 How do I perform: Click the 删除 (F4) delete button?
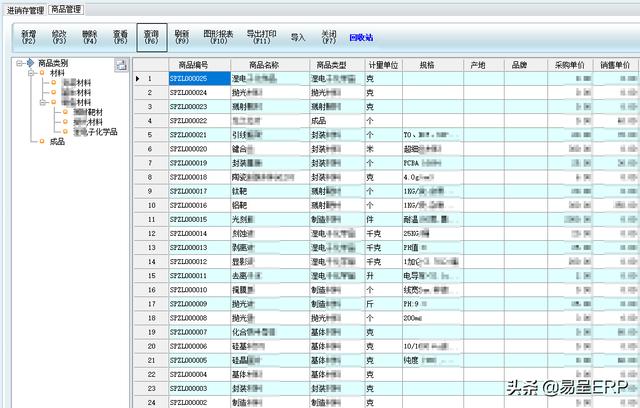[x=89, y=37]
